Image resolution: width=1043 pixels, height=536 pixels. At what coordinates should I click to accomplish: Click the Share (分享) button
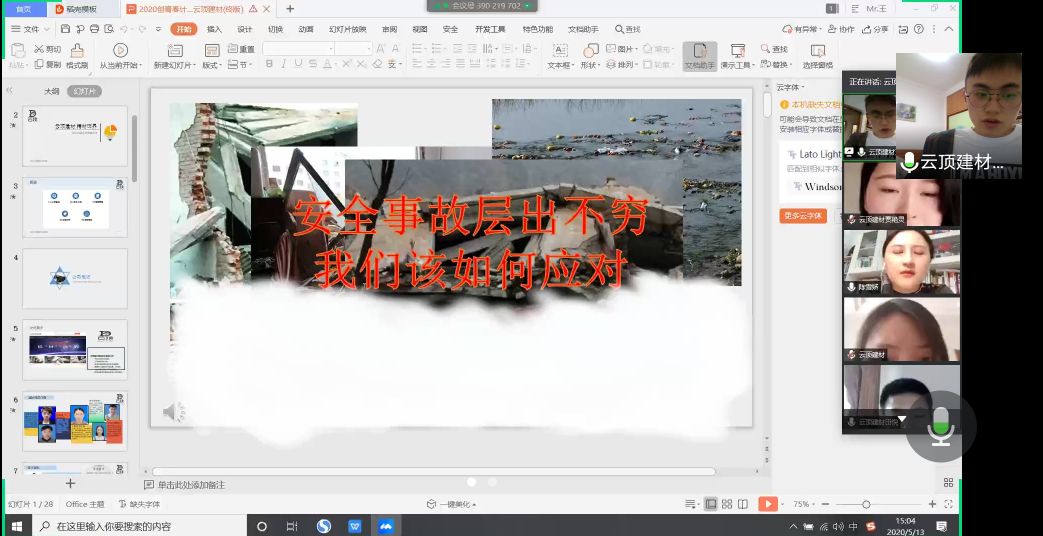tap(874, 29)
